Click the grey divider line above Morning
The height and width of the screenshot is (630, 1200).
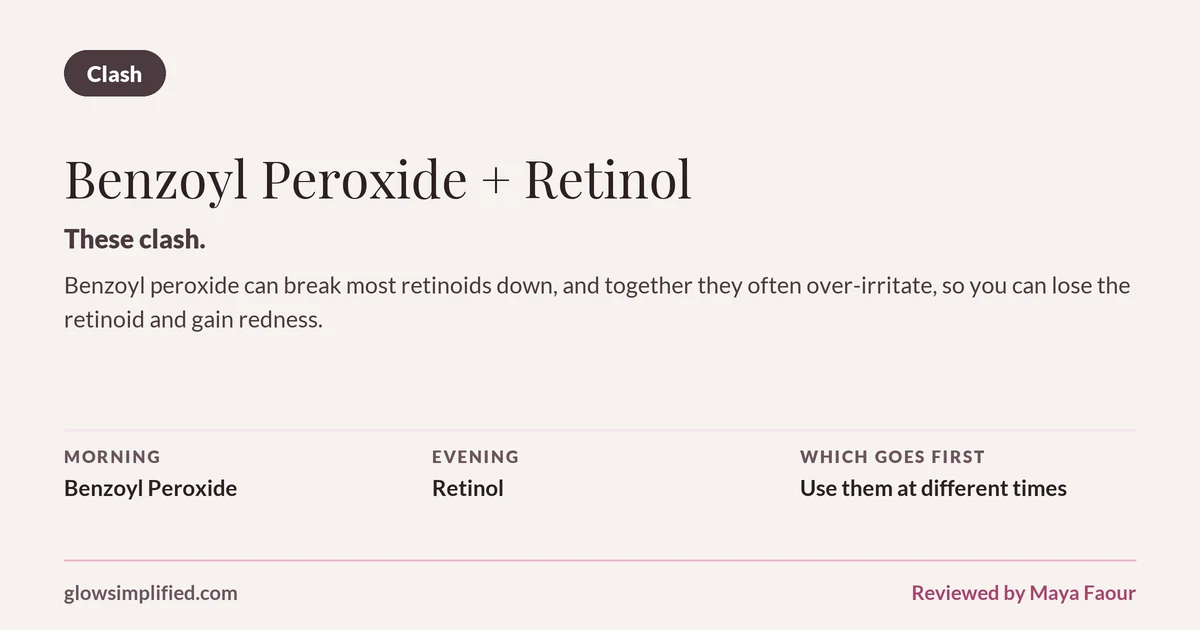click(600, 430)
